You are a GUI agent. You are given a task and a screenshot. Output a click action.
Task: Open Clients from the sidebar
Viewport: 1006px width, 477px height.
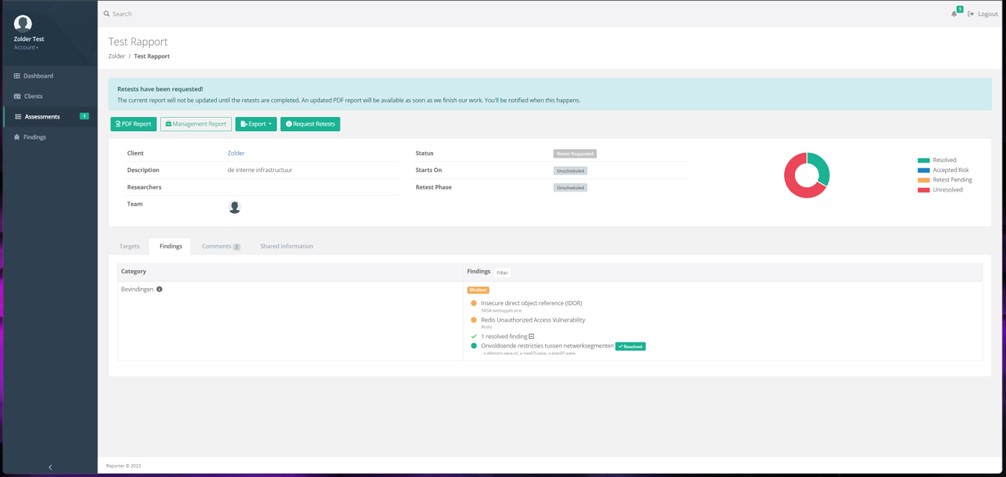click(x=33, y=96)
